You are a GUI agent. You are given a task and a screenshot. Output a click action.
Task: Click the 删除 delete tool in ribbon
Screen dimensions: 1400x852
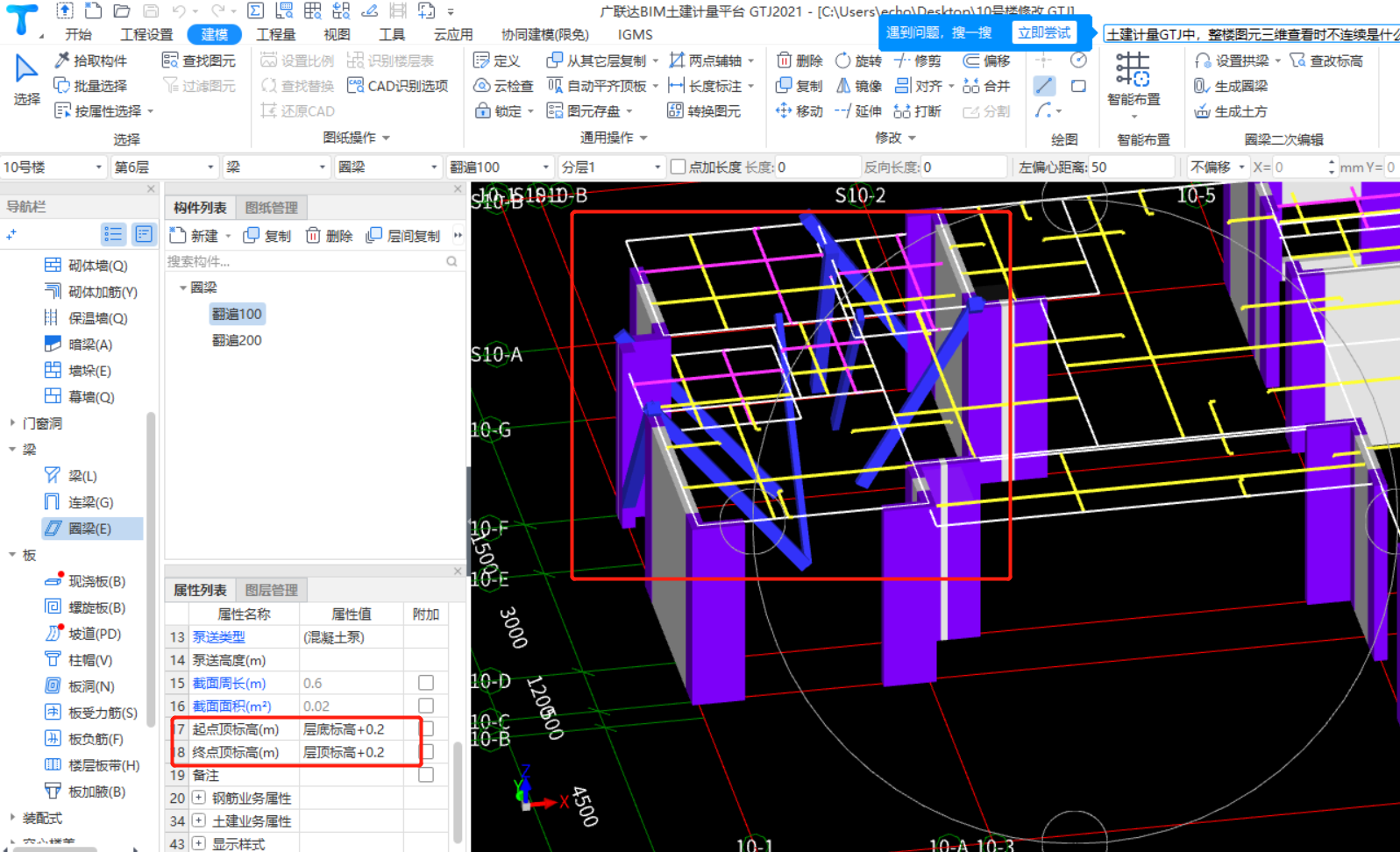[799, 60]
